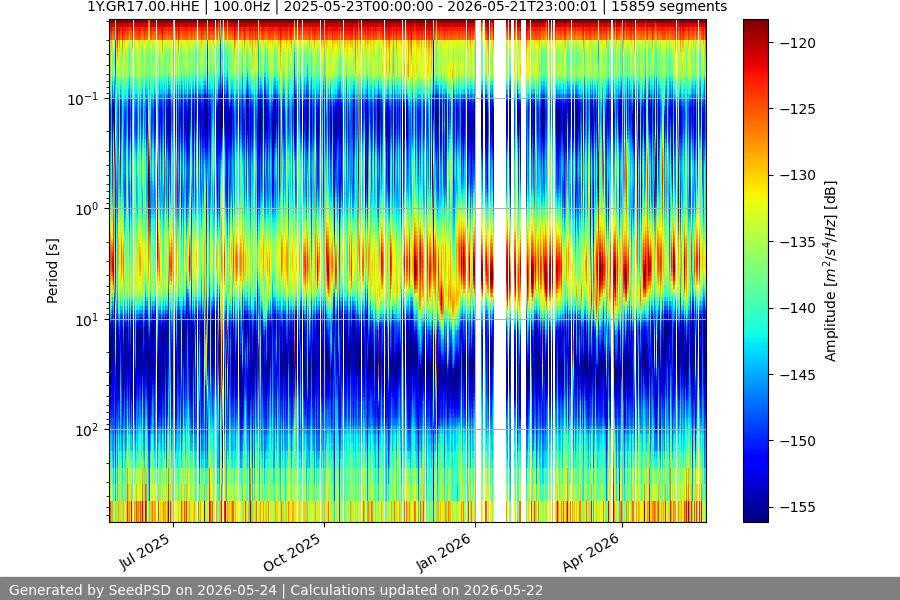
Task: Select the 'Apr 2026' x-axis label
Action: tap(591, 552)
